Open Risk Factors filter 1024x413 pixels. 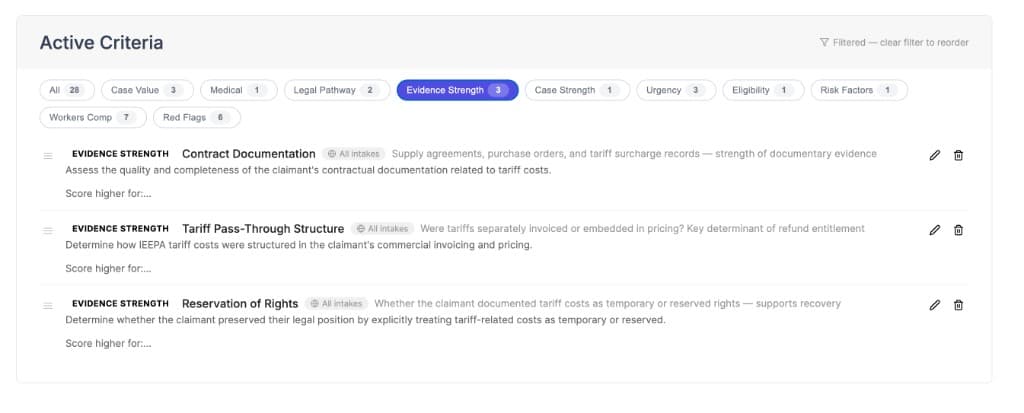coord(857,90)
